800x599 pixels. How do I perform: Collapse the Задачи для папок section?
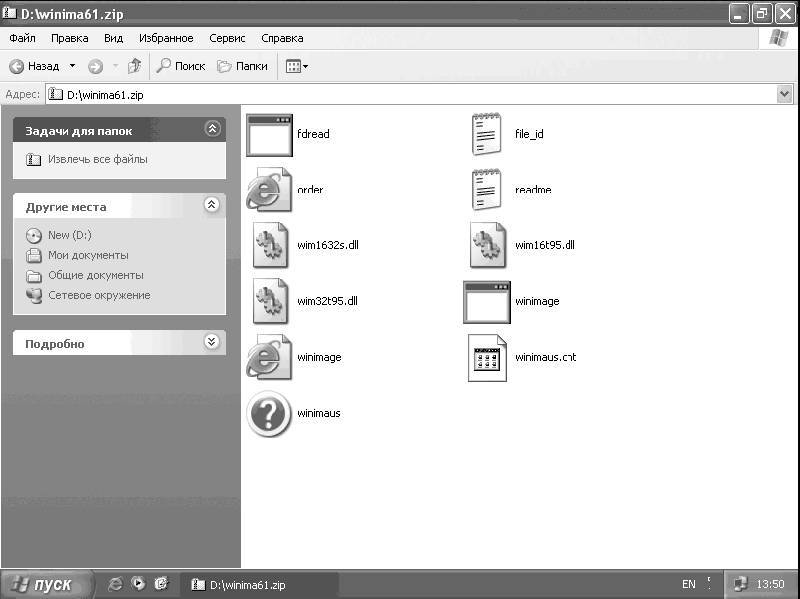tap(211, 128)
